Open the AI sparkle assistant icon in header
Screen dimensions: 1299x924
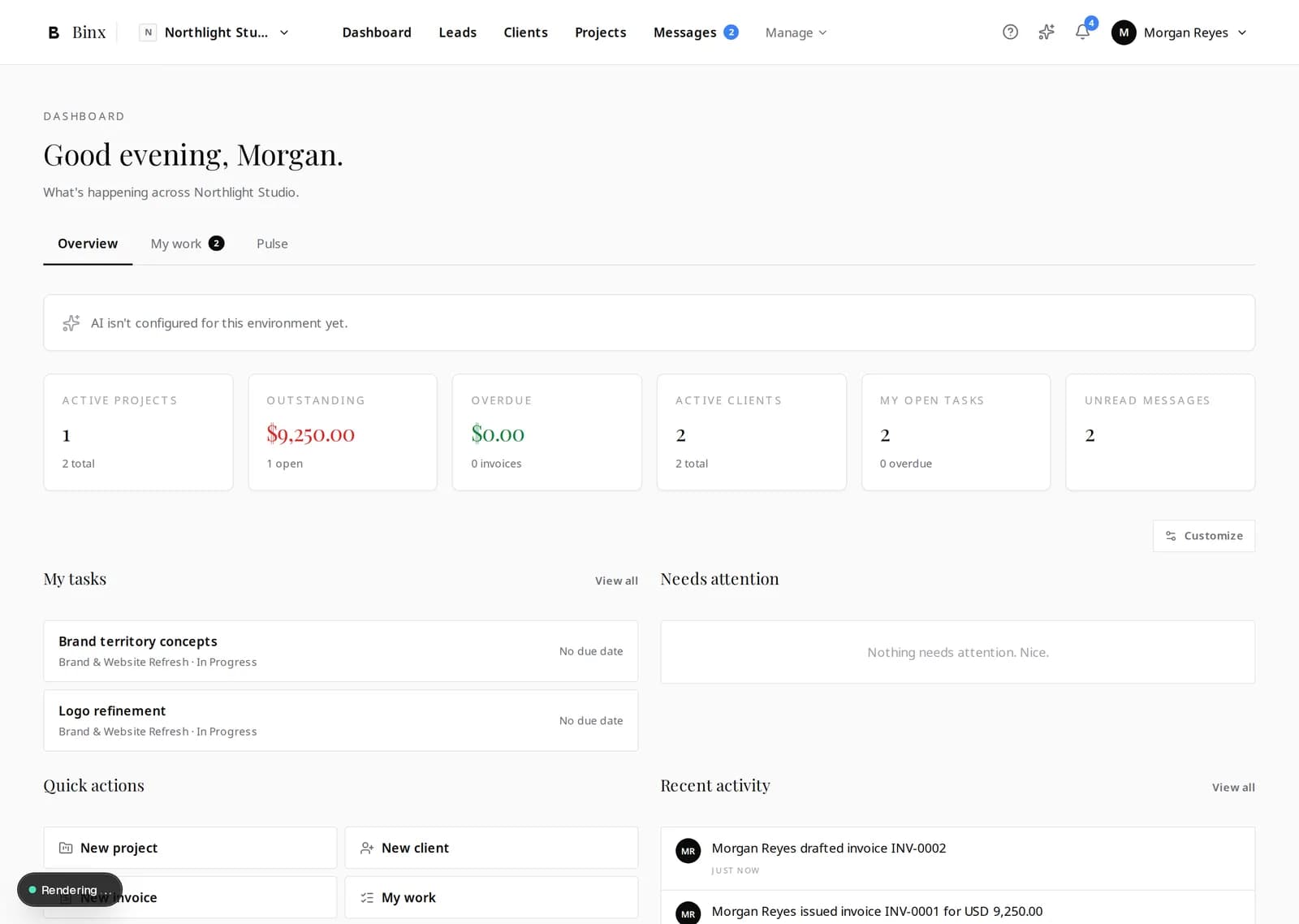(1047, 32)
